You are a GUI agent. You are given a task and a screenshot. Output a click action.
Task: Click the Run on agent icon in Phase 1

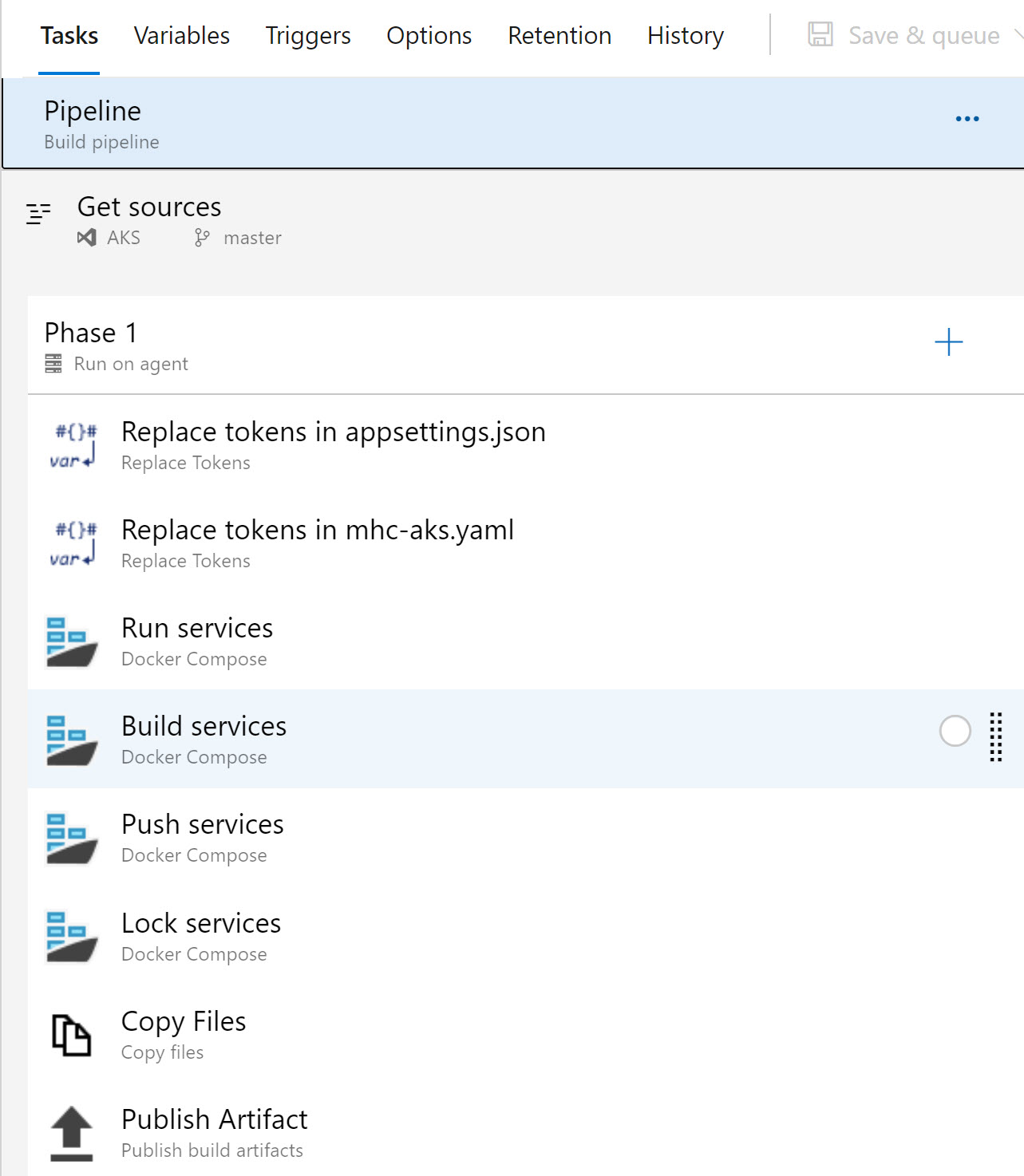[53, 363]
